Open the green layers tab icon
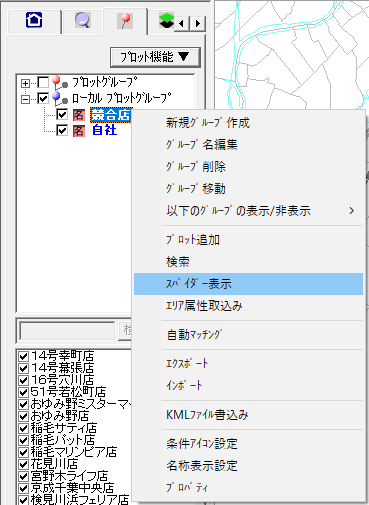The height and width of the screenshot is (505, 369). 166,21
